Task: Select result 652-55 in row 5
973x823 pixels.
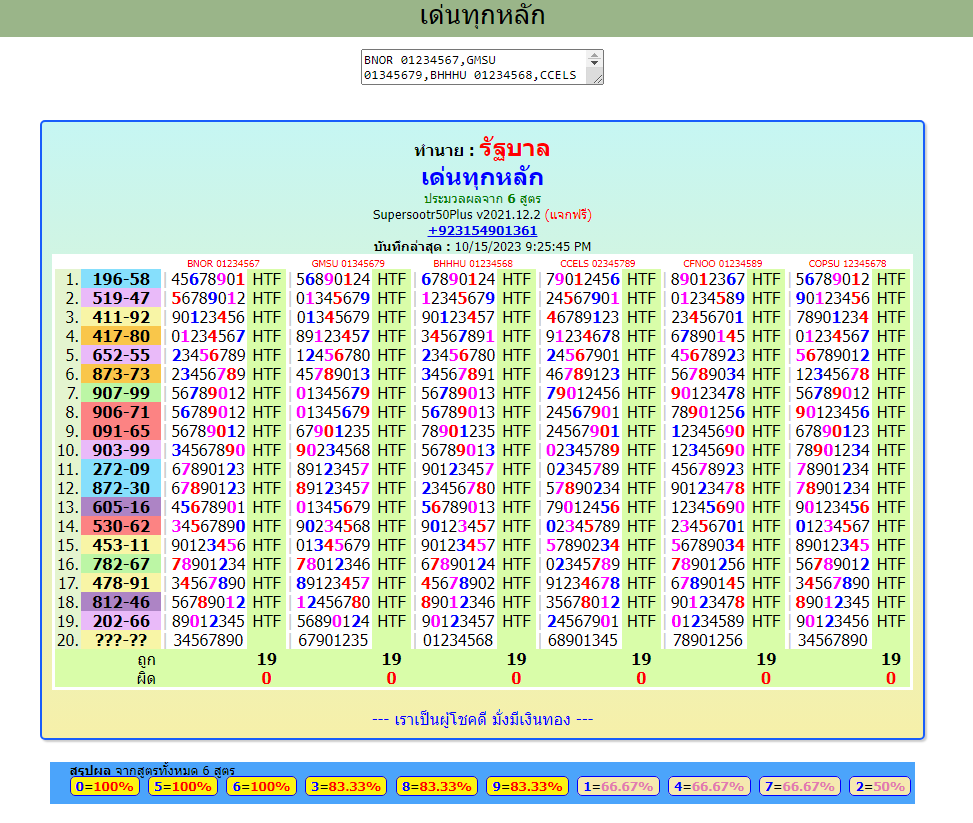Action: pyautogui.click(x=121, y=355)
